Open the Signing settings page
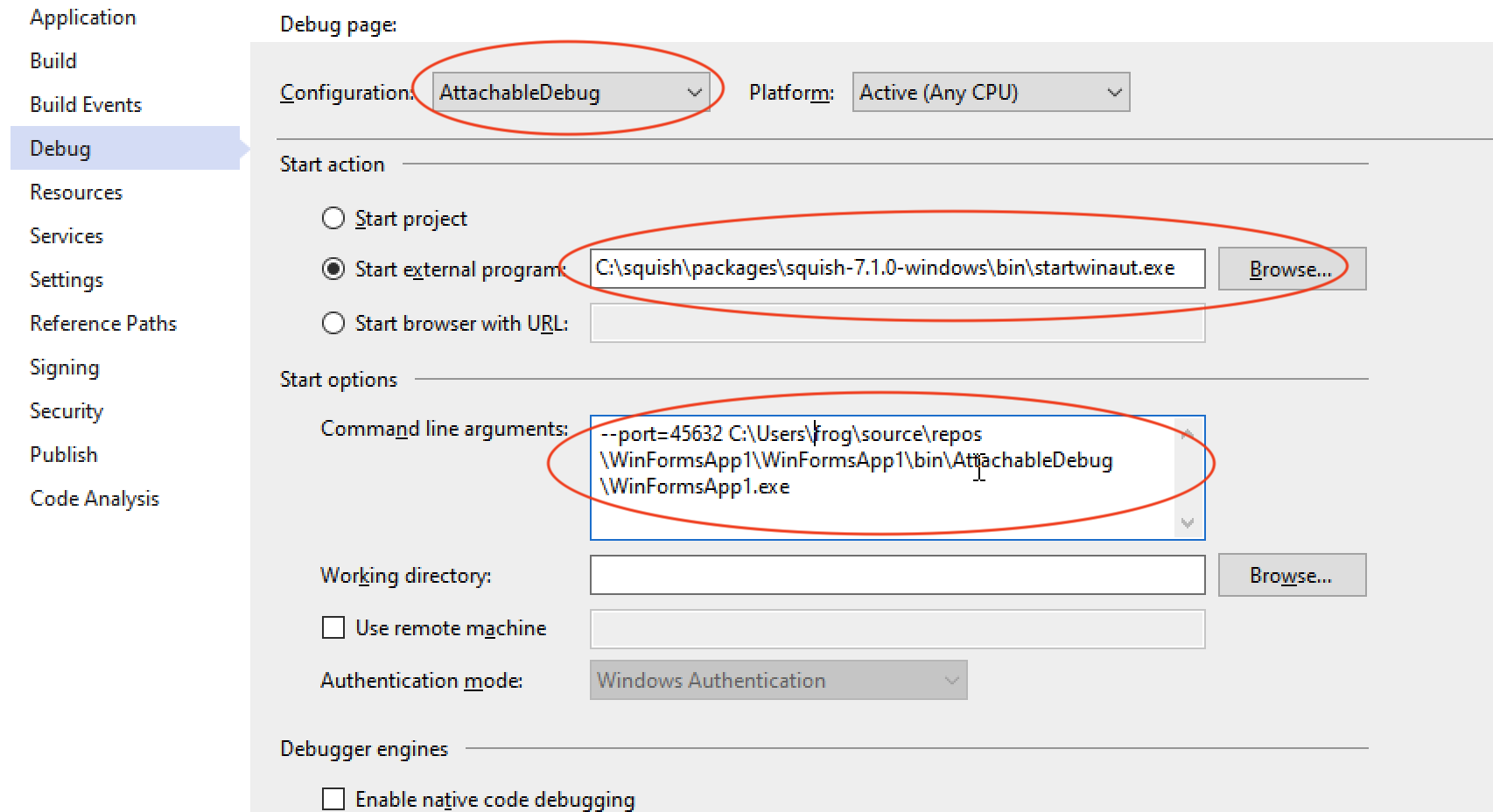The image size is (1493, 812). (x=64, y=367)
